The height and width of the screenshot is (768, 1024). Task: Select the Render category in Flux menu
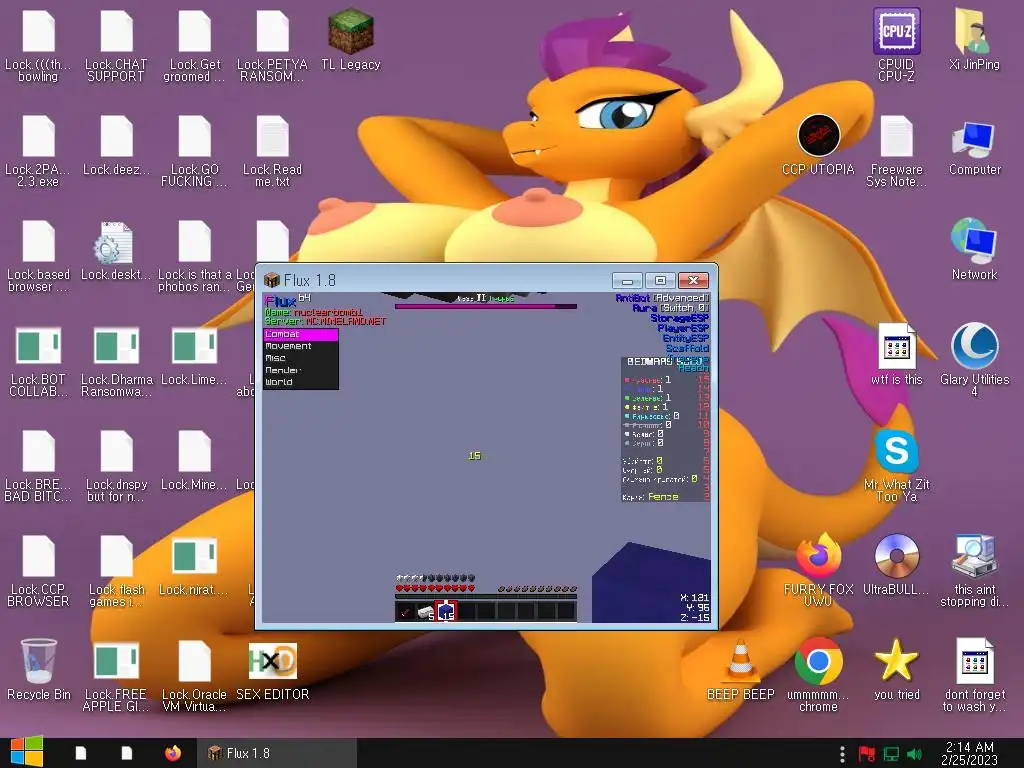[x=301, y=370]
